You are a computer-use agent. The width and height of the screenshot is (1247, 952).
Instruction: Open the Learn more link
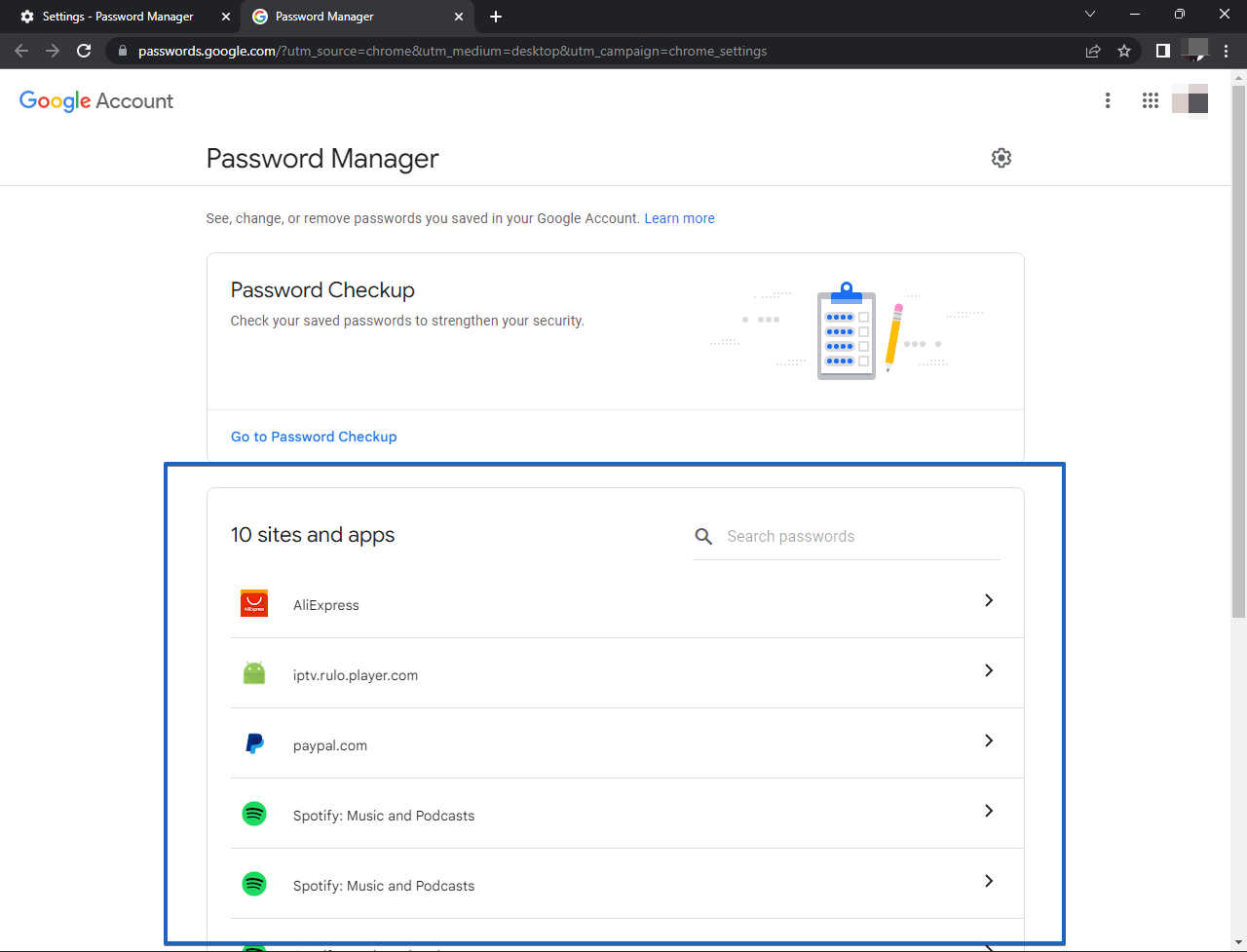tap(679, 218)
